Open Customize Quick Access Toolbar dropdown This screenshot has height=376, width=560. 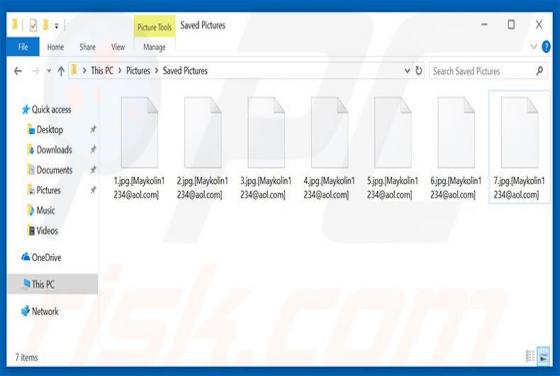pos(56,26)
